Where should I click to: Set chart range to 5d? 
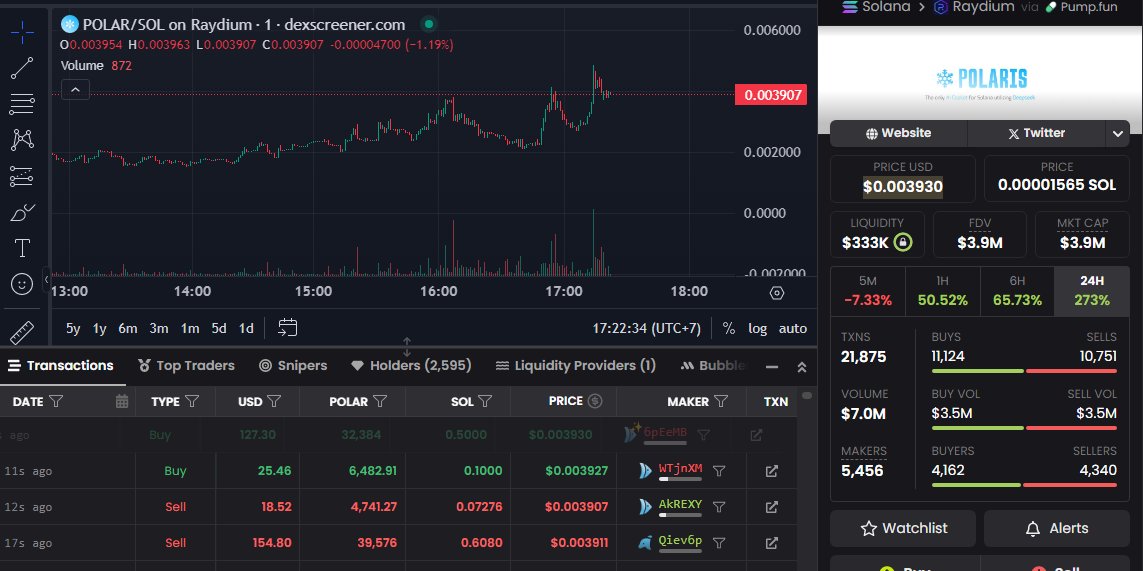(219, 328)
